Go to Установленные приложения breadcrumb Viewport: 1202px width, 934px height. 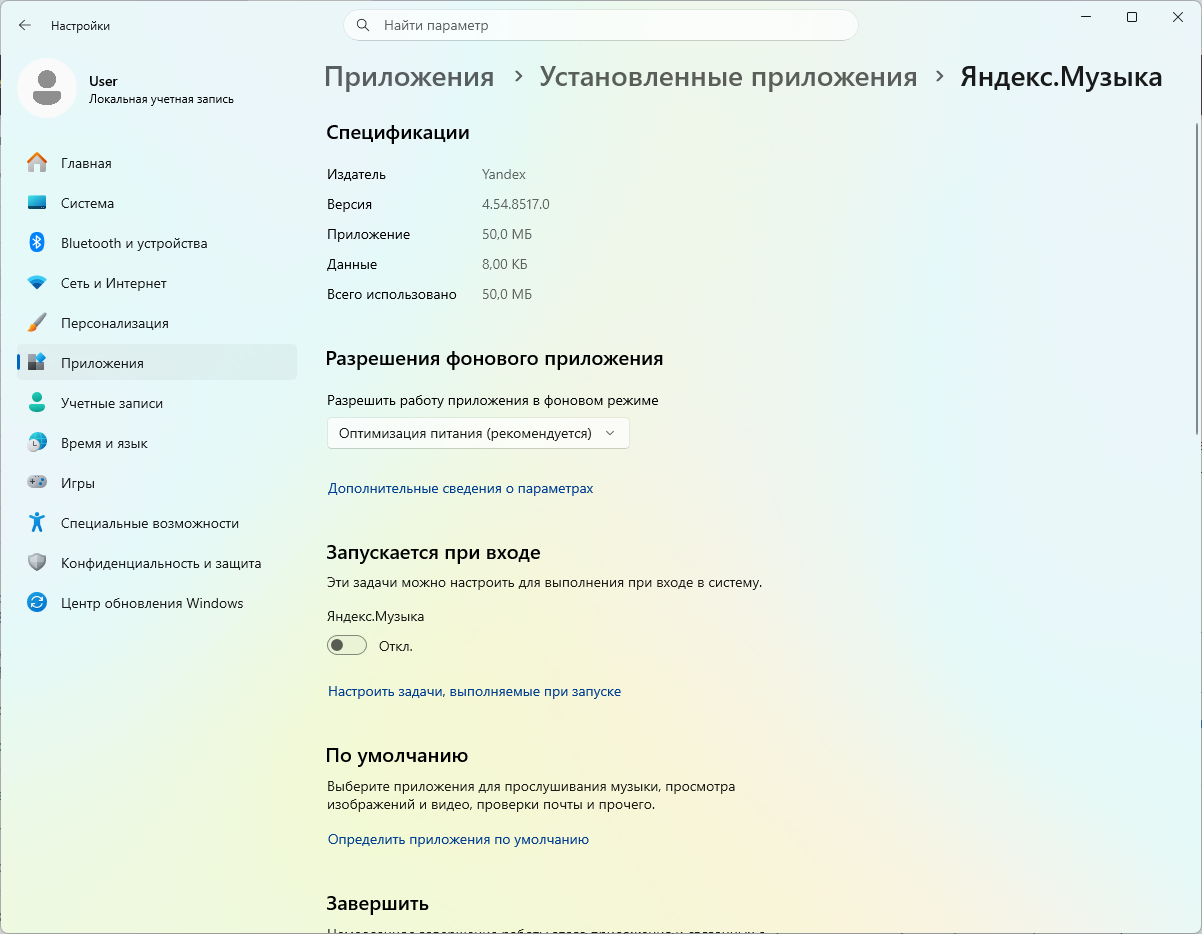(729, 77)
